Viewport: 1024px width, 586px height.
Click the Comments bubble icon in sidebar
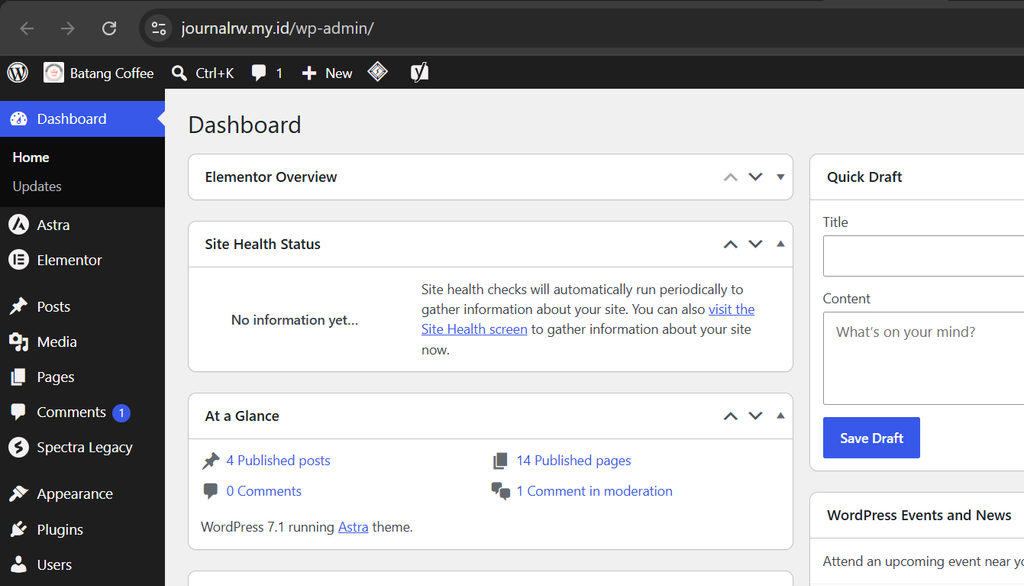coord(18,412)
